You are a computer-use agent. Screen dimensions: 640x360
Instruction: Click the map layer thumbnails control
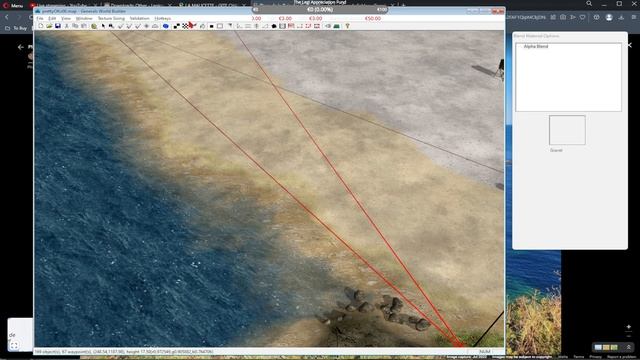pyautogui.click(x=606, y=347)
